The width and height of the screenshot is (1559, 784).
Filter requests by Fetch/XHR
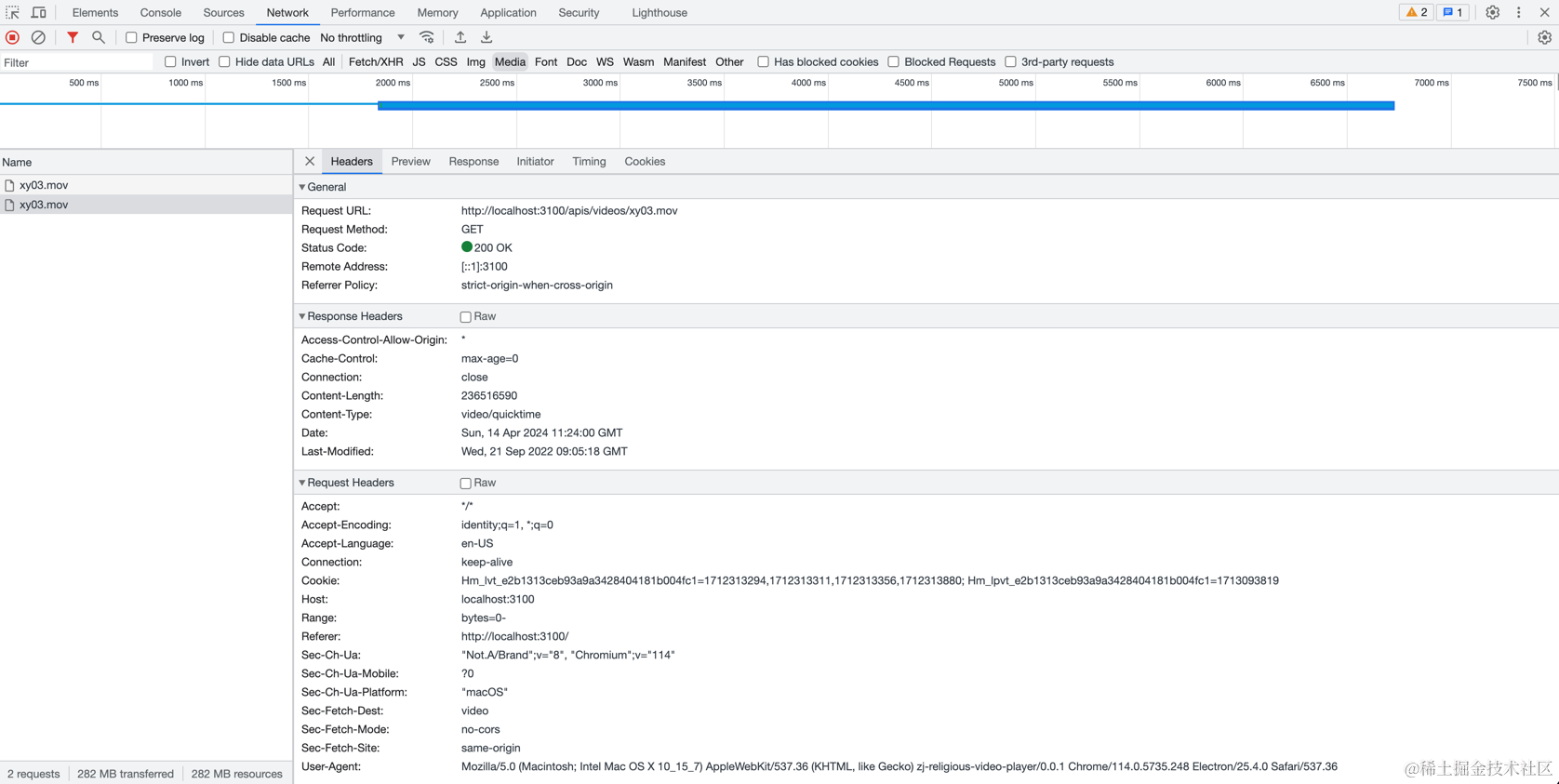(376, 61)
